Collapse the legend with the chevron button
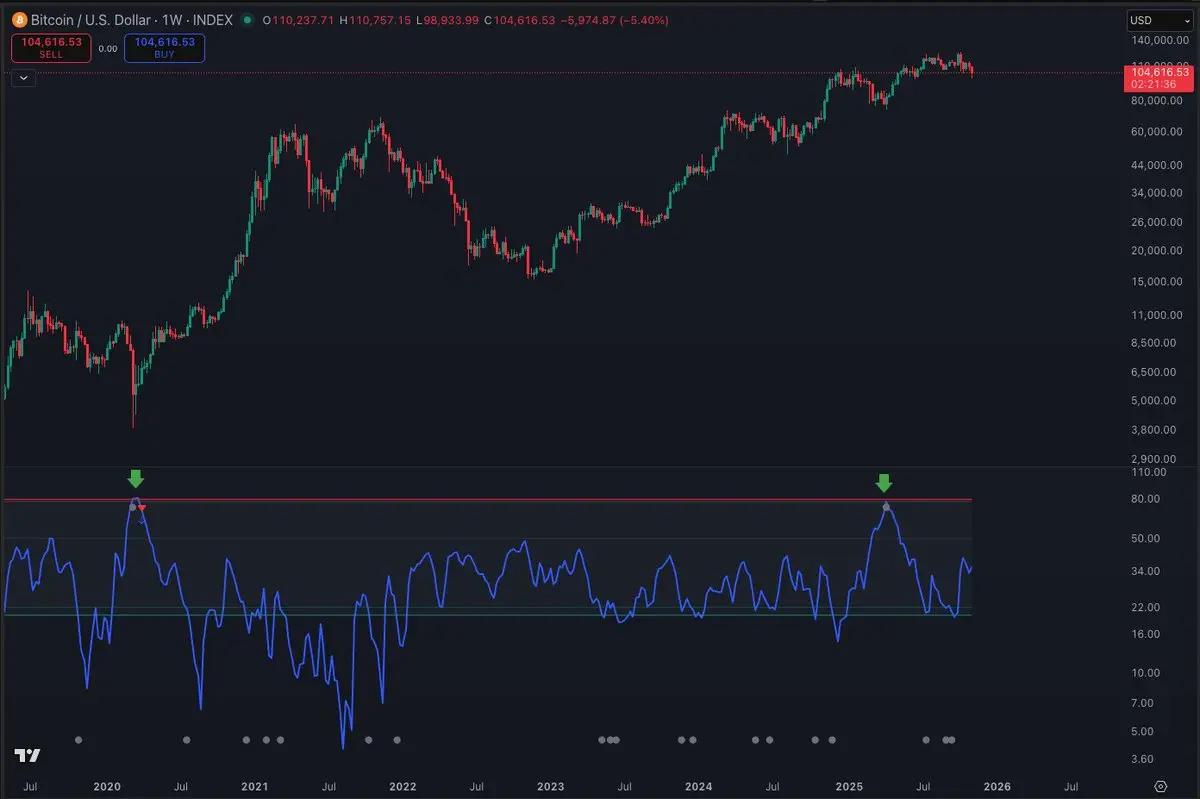This screenshot has width=1200, height=799. click(x=23, y=78)
